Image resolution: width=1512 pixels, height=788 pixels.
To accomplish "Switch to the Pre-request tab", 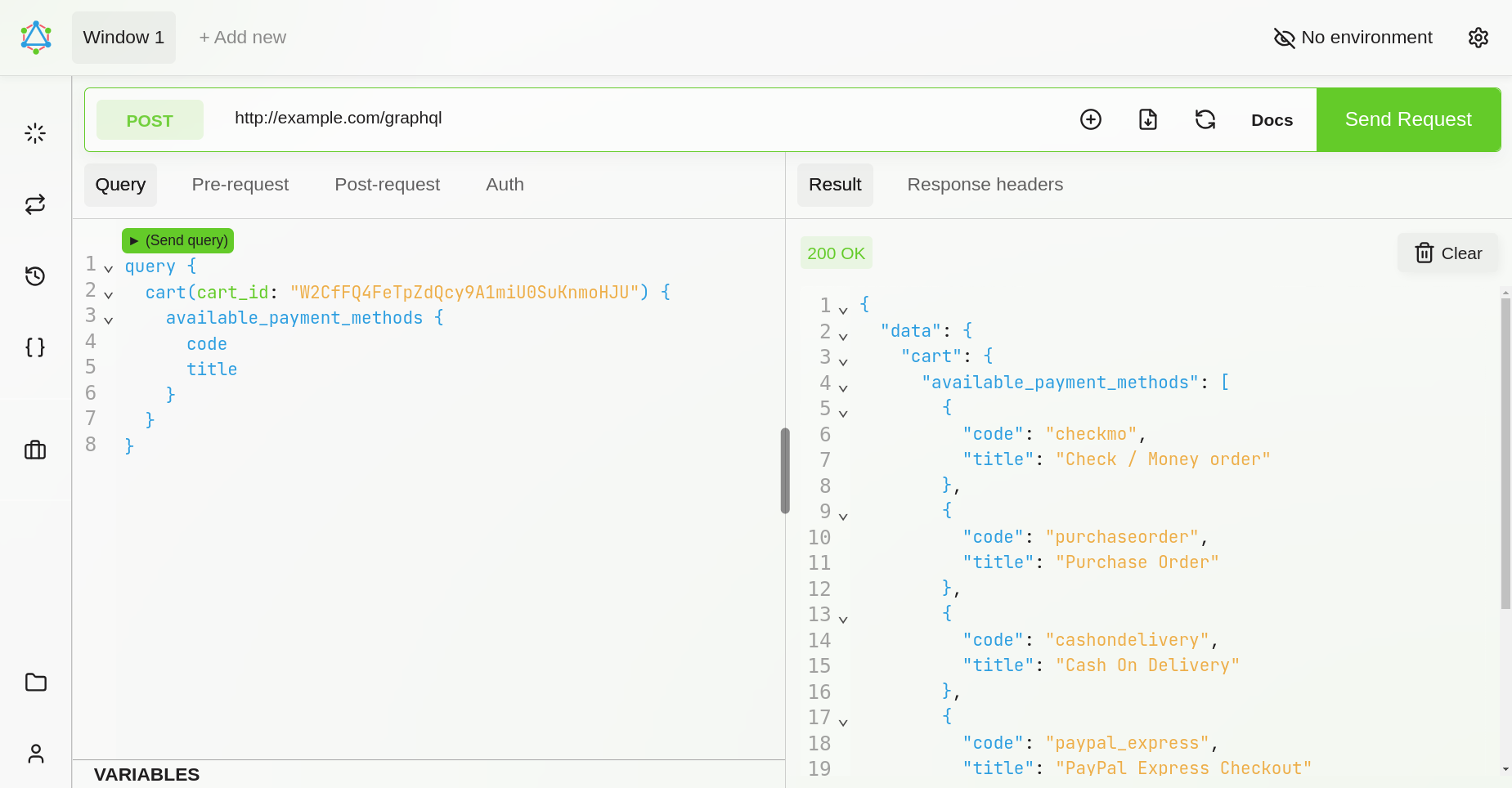I will [240, 185].
